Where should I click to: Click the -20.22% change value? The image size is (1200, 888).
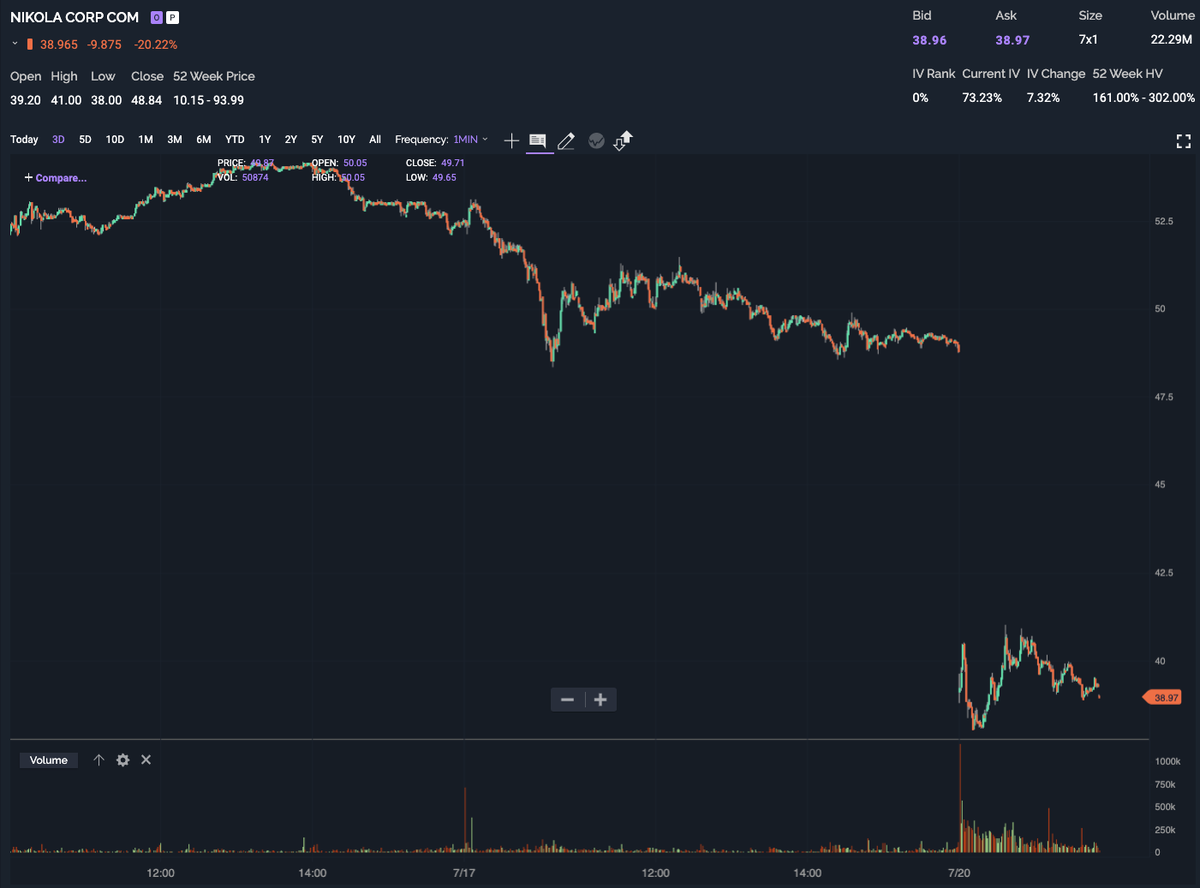(156, 44)
